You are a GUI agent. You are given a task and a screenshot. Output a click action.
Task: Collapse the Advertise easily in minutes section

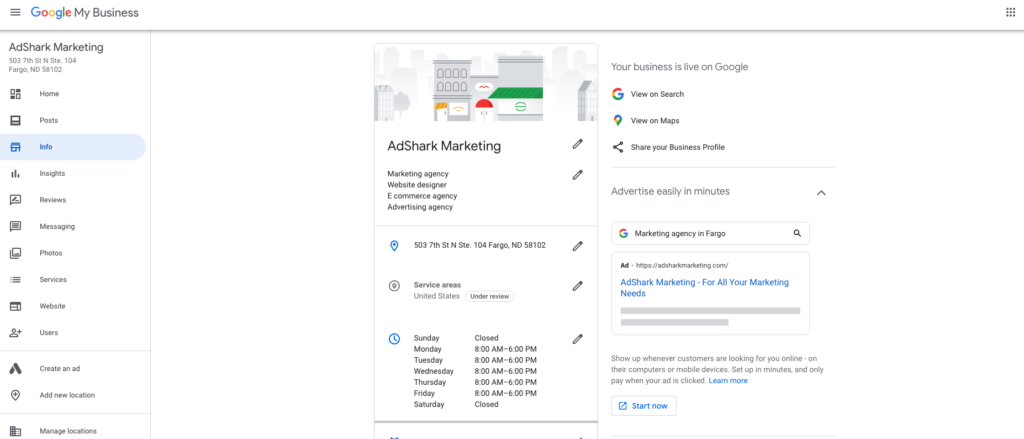822,193
